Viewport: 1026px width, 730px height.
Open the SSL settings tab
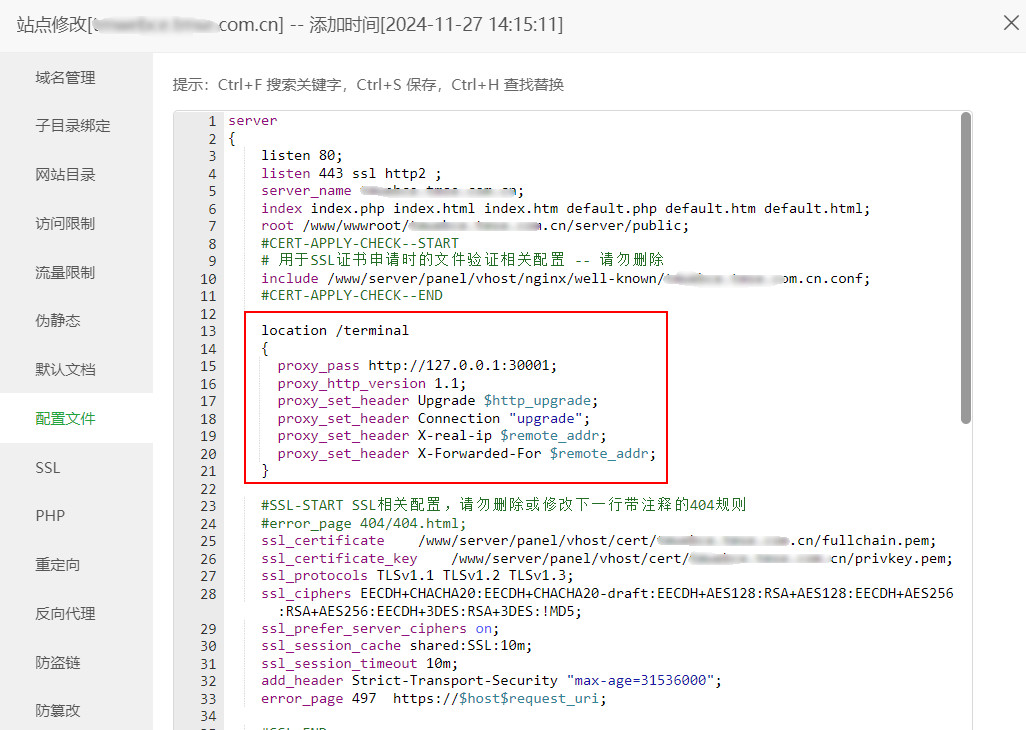[x=48, y=468]
